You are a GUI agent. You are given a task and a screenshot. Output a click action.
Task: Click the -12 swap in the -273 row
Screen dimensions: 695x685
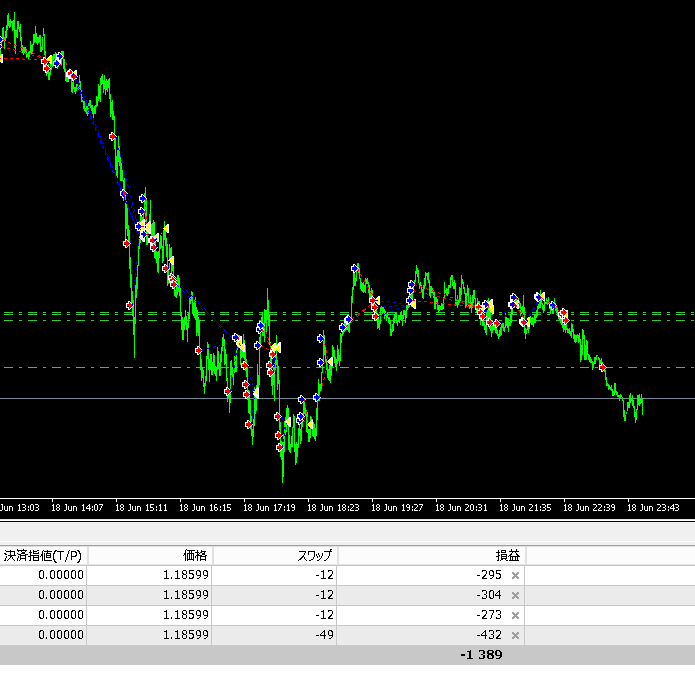324,615
